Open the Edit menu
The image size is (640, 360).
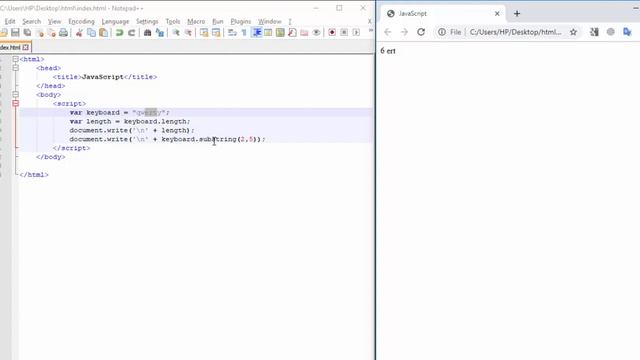point(10,22)
